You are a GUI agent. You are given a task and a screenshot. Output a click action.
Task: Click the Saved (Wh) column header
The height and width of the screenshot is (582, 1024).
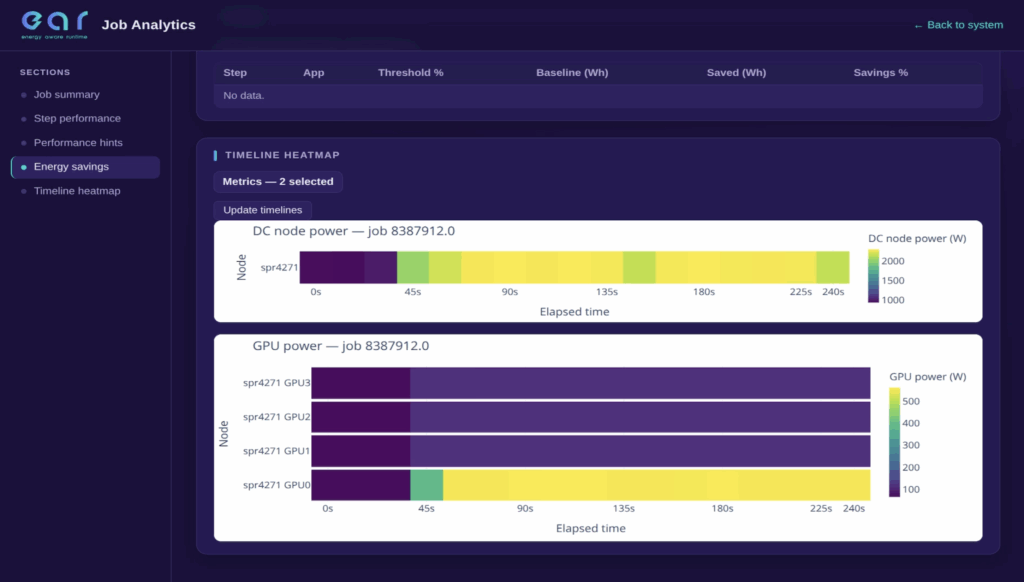pyautogui.click(x=736, y=73)
